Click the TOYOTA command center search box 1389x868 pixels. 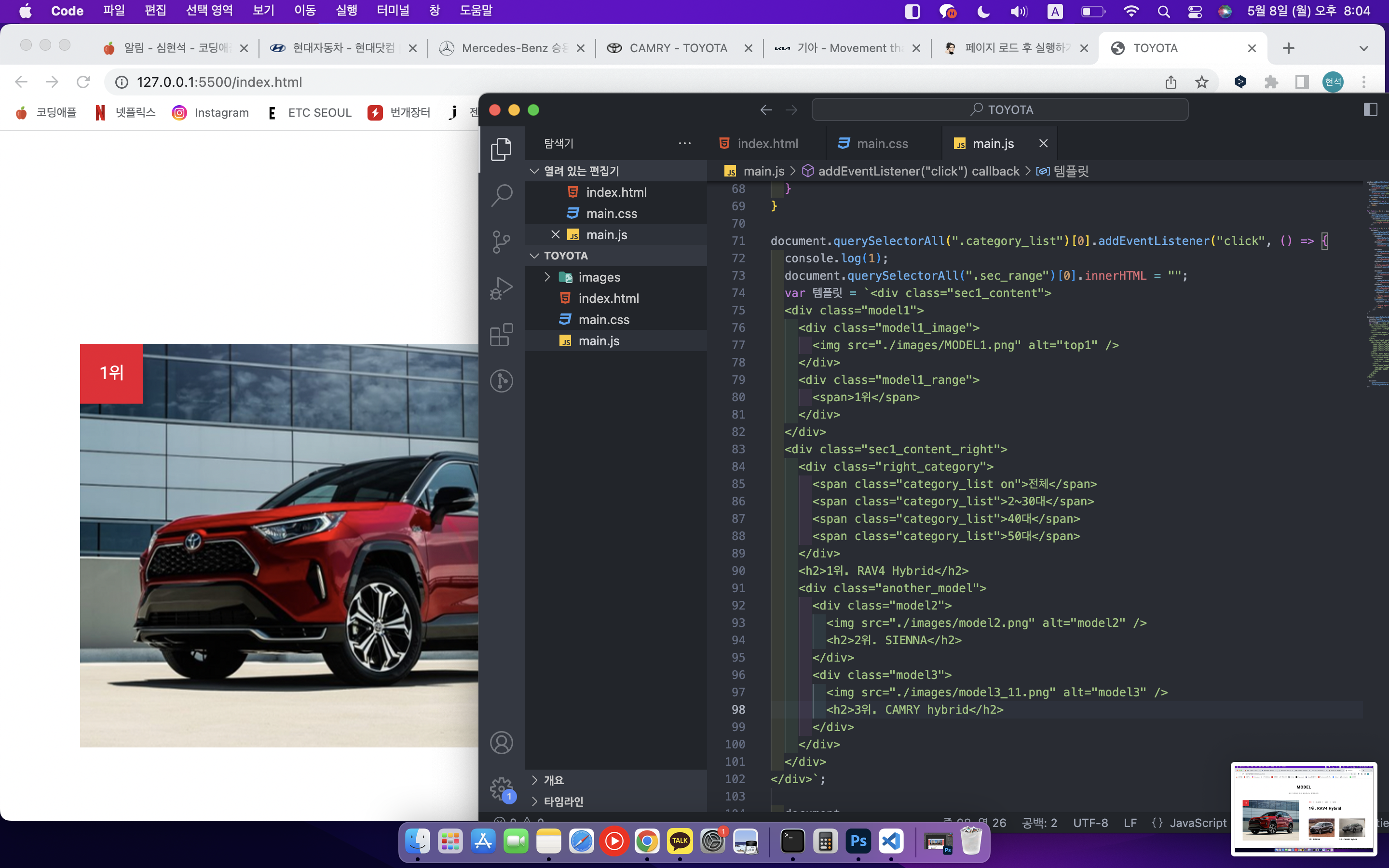pyautogui.click(x=1000, y=109)
